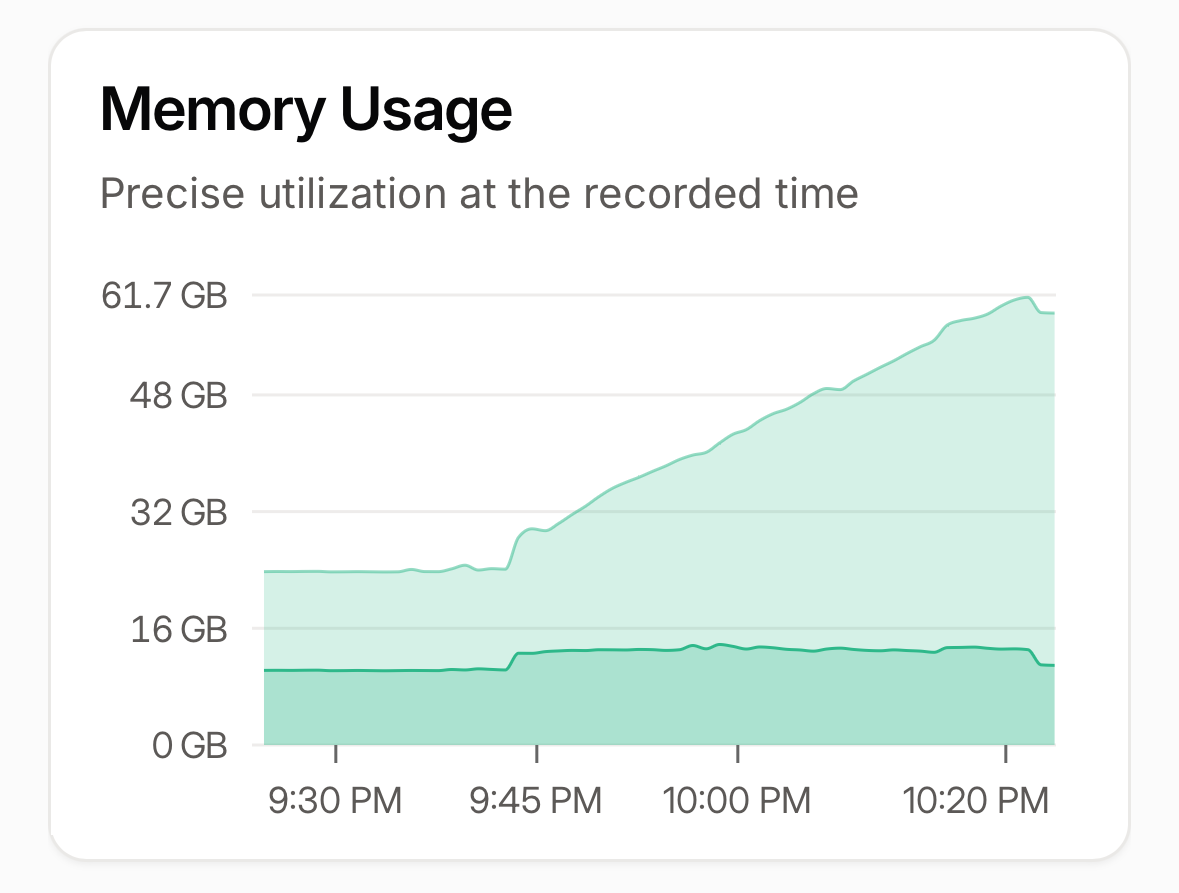Click the 48 GB horizontal gridline
This screenshot has width=1179, height=893.
pyautogui.click(x=653, y=395)
